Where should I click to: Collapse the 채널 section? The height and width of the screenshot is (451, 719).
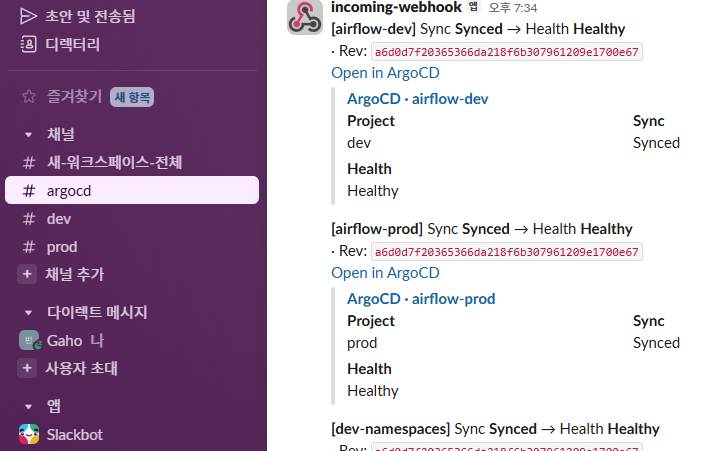pos(28,135)
